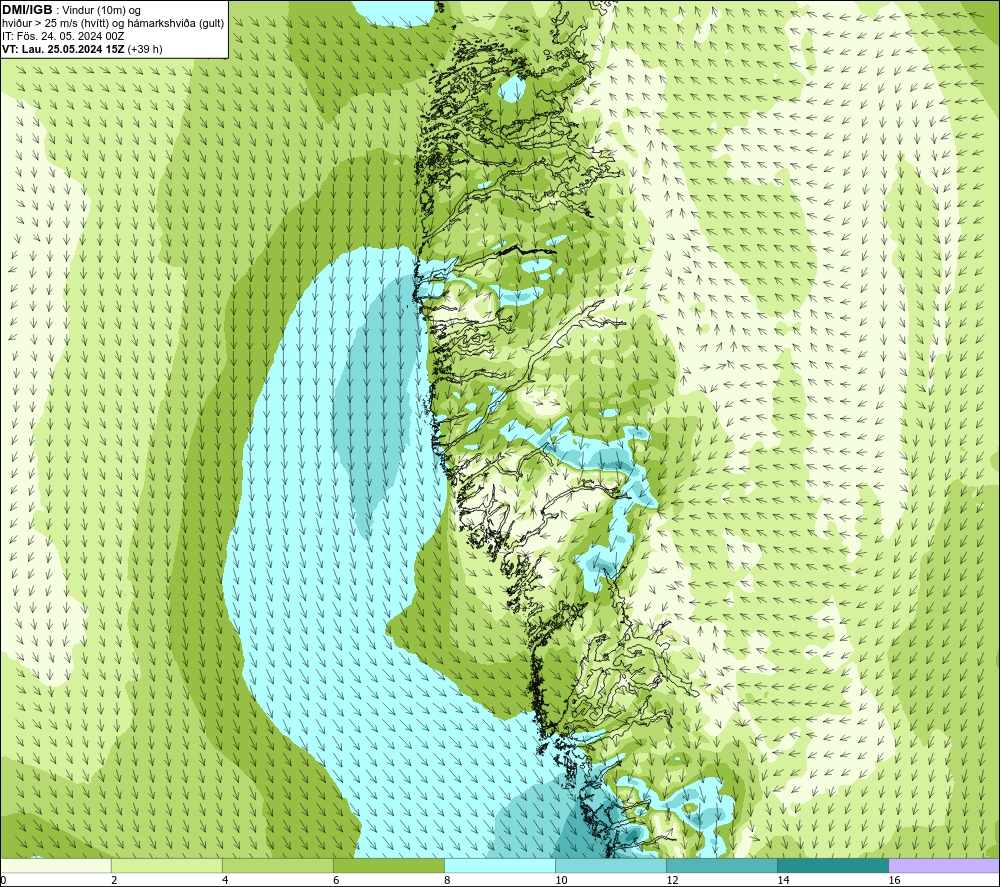The width and height of the screenshot is (1000, 887).
Task: Select the 0–2 m/s palest legend swatch
Action: (x=56, y=865)
